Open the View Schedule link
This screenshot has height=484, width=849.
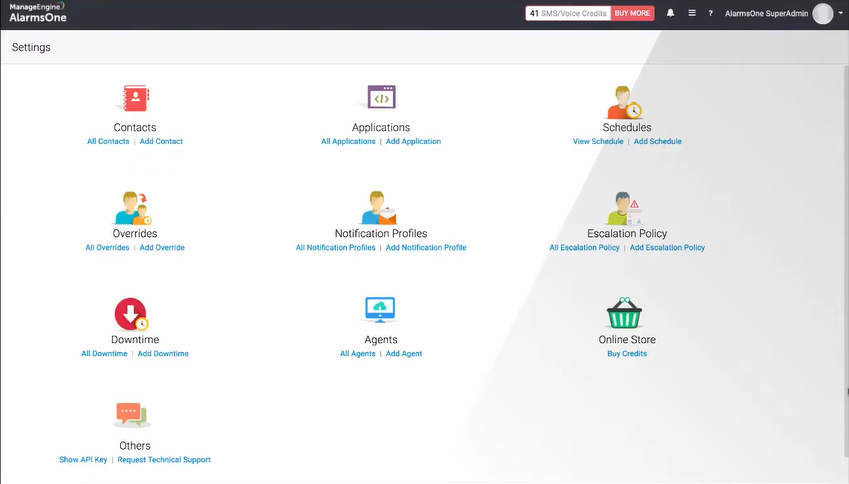coord(598,141)
